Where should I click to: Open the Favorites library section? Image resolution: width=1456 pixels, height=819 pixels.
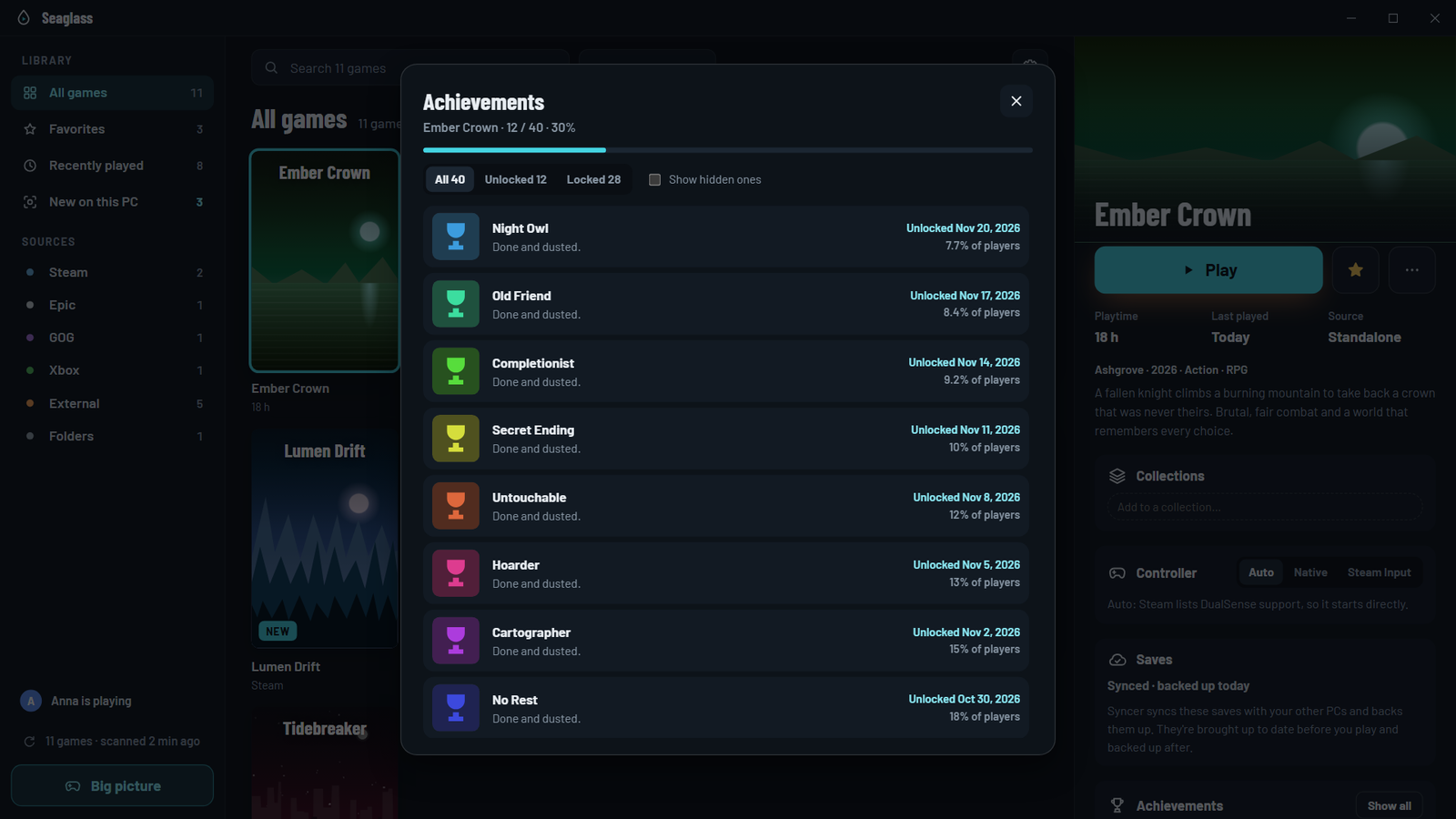pos(112,129)
